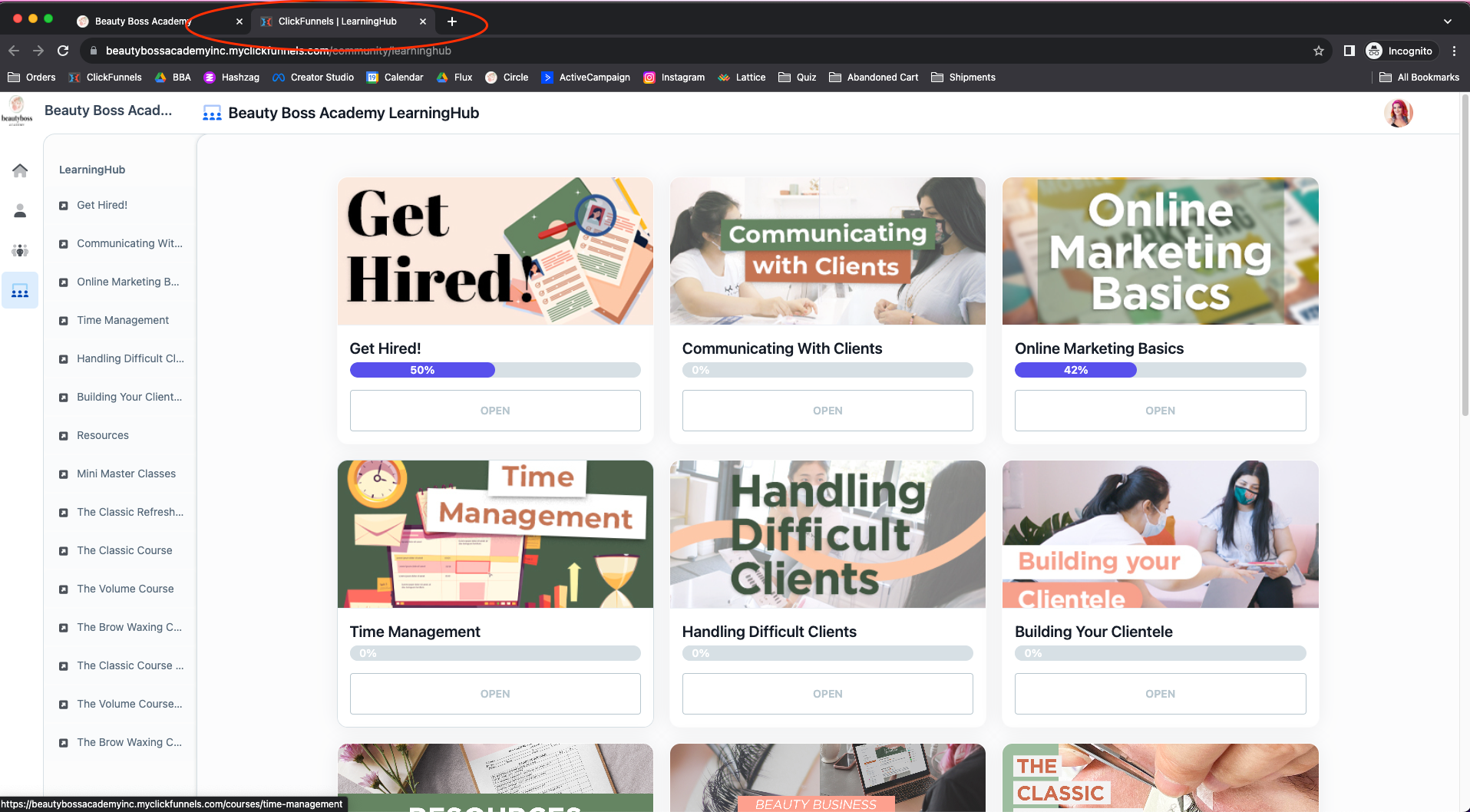Select Get Hired! in LearningHub sidebar
The height and width of the screenshot is (812, 1470).
[102, 205]
